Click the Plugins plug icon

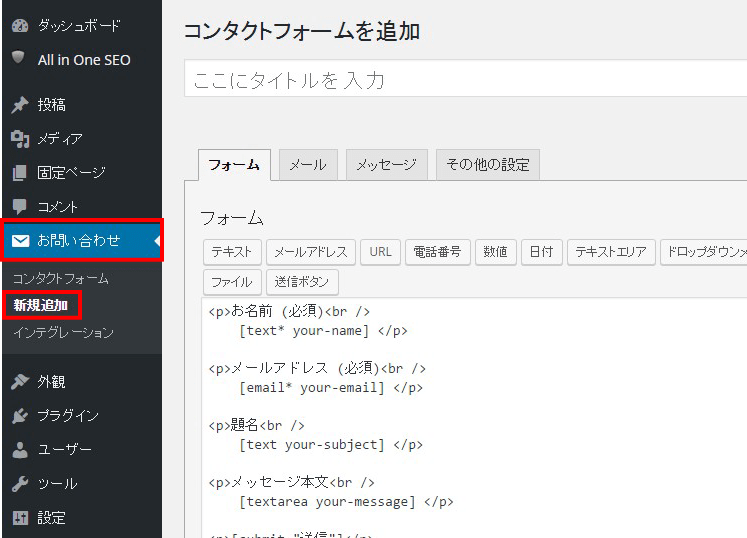pos(20,416)
